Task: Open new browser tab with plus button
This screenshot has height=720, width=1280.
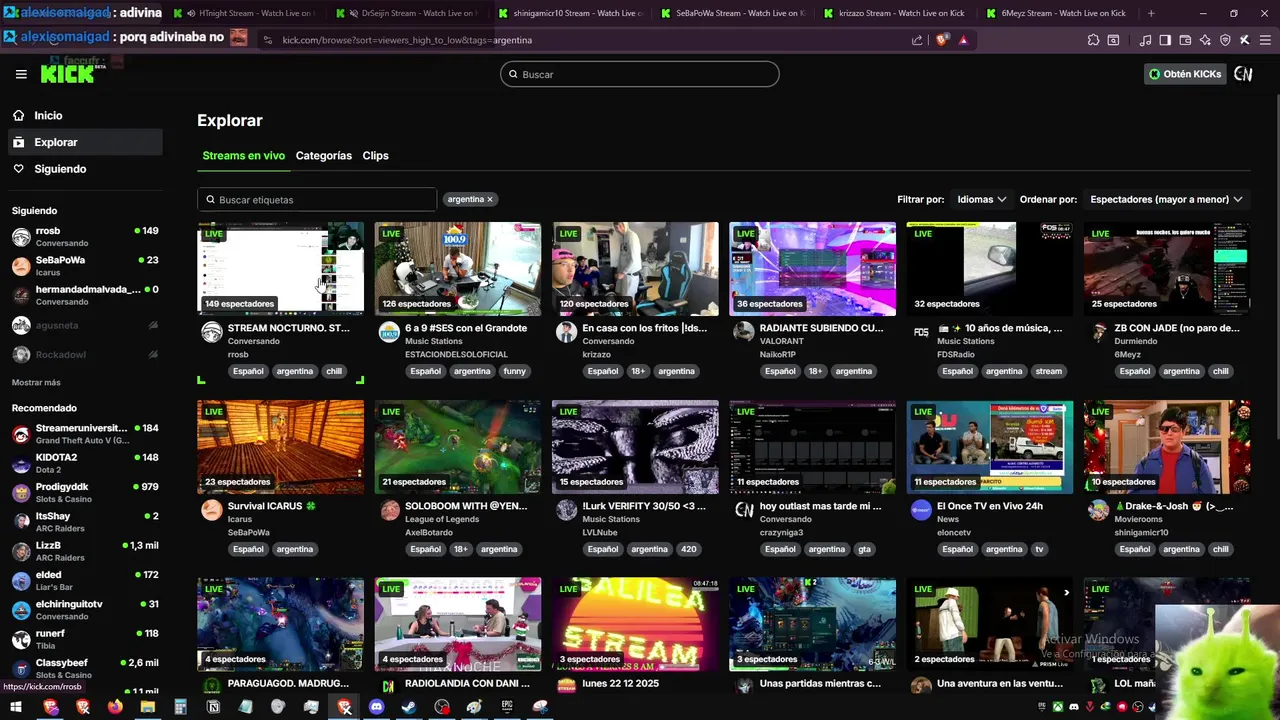Action: click(x=1151, y=13)
